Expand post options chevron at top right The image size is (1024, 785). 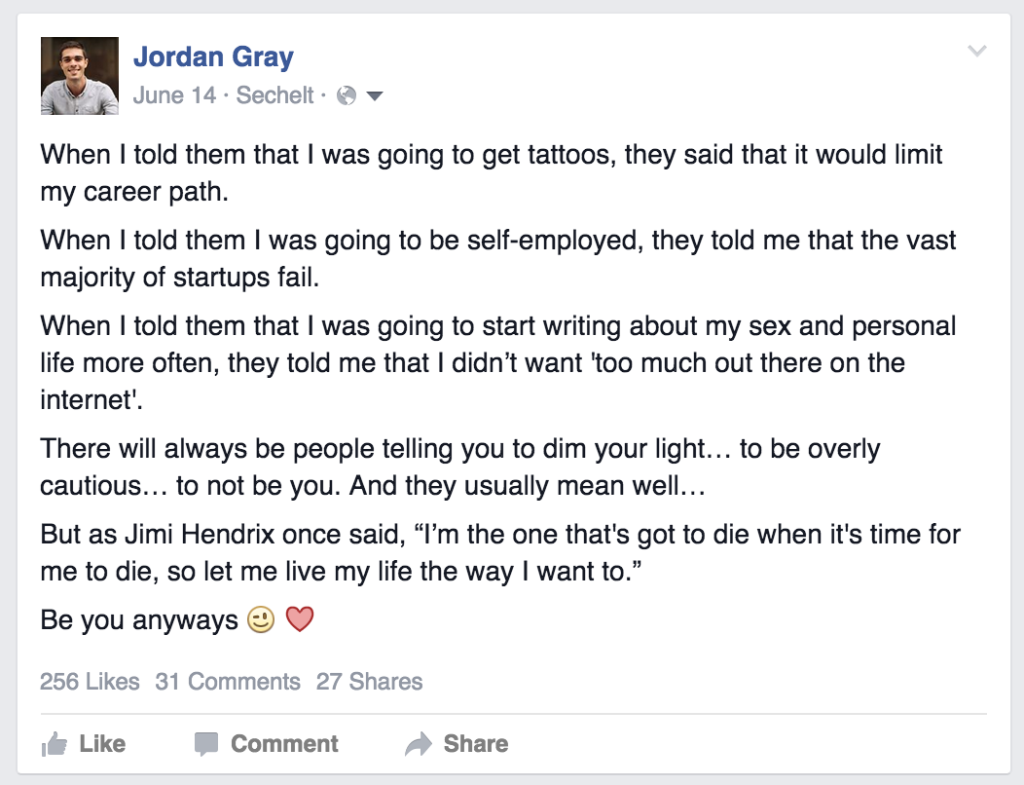click(978, 52)
